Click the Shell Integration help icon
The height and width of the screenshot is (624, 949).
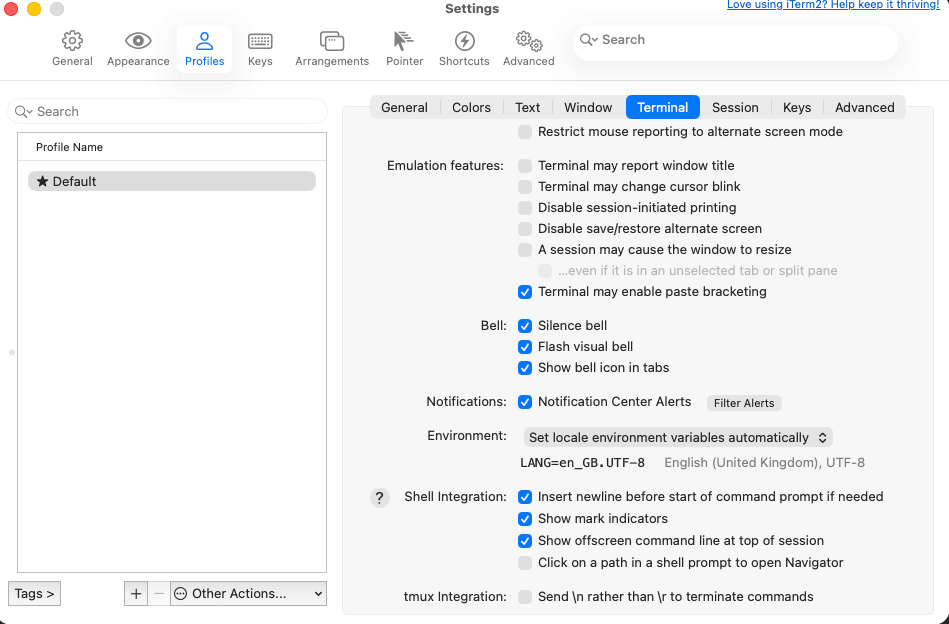(379, 497)
